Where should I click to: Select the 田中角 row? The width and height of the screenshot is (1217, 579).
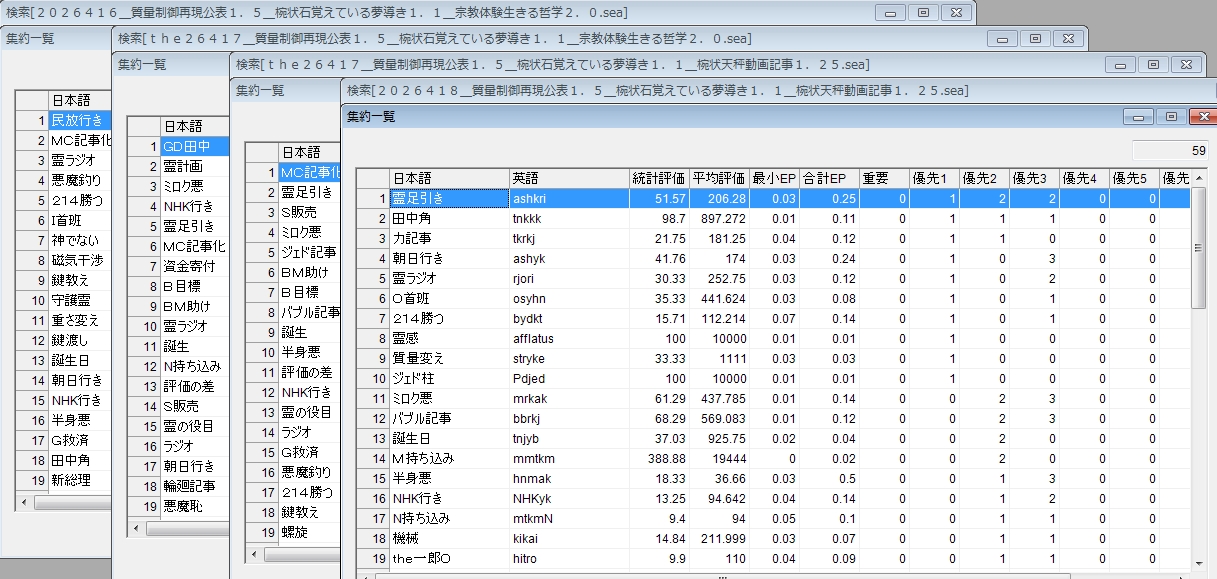point(447,218)
